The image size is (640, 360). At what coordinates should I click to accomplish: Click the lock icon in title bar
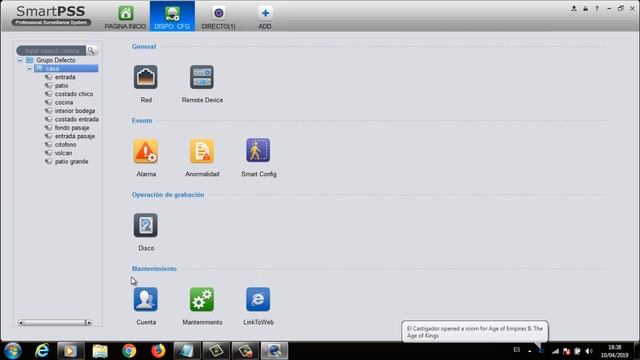point(585,8)
